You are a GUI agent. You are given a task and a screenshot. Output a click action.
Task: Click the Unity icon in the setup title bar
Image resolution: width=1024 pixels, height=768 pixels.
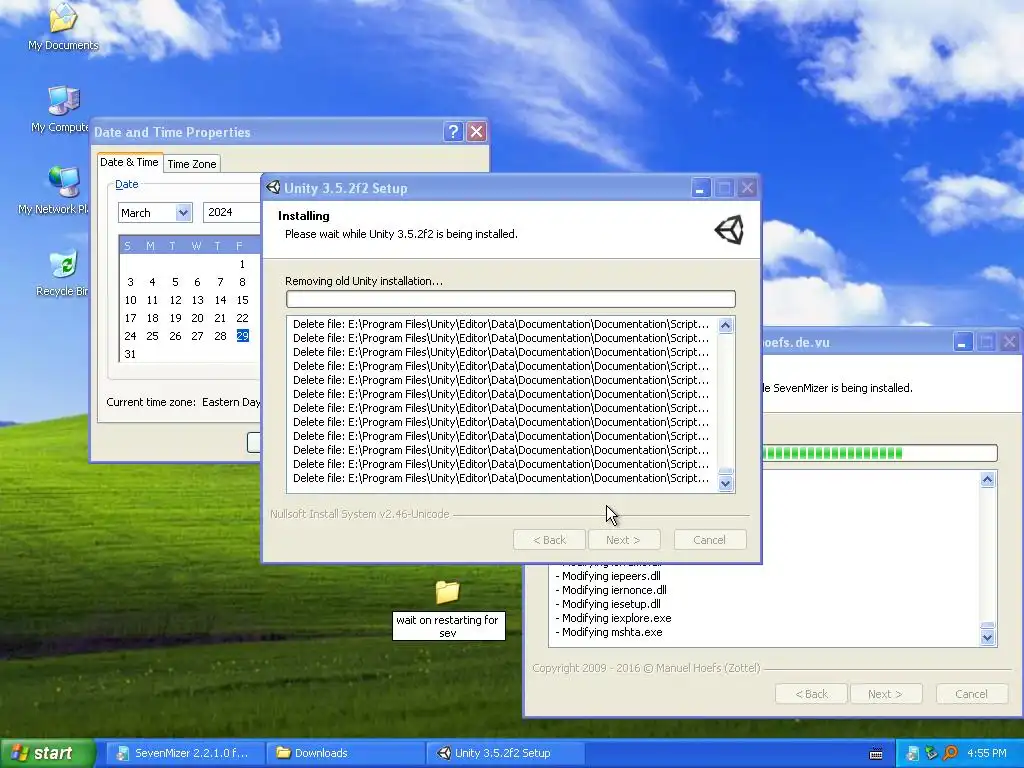click(273, 187)
